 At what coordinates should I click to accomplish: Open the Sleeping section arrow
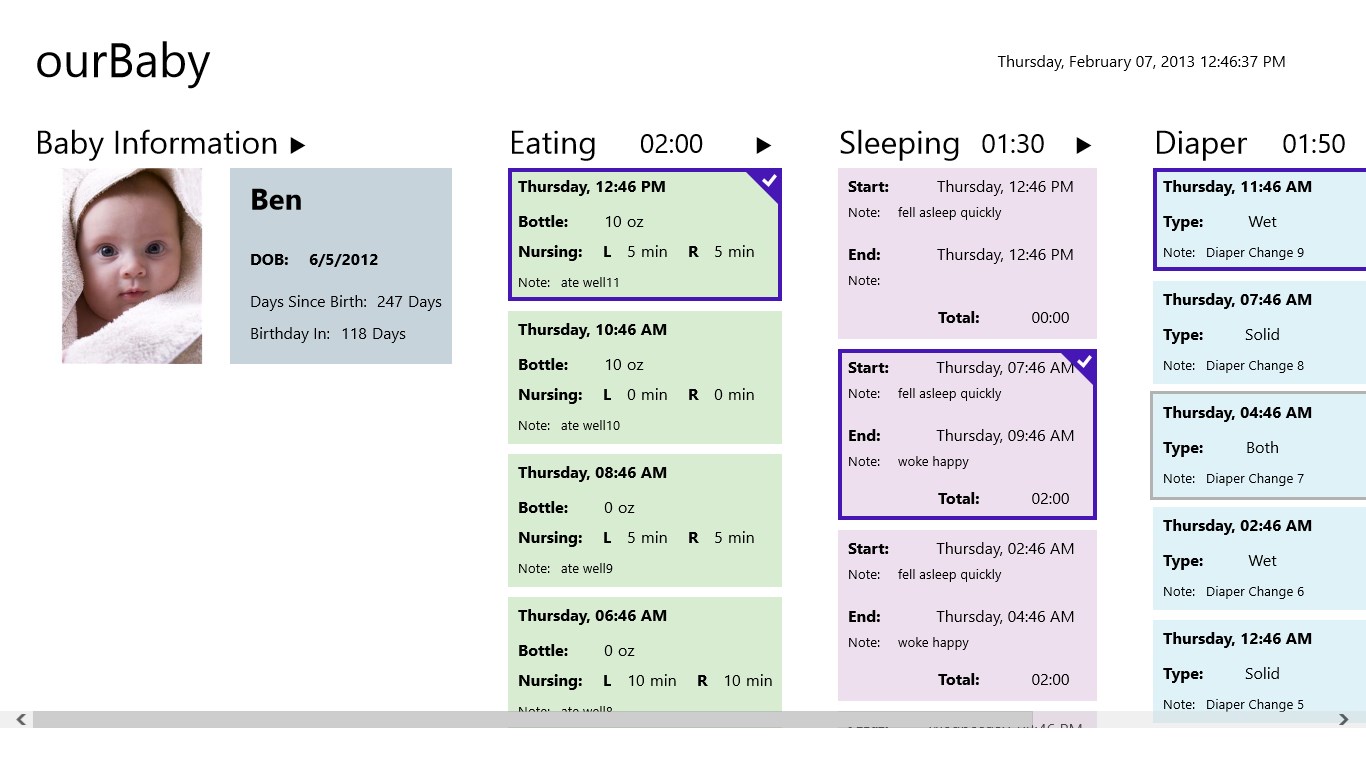pos(1083,145)
